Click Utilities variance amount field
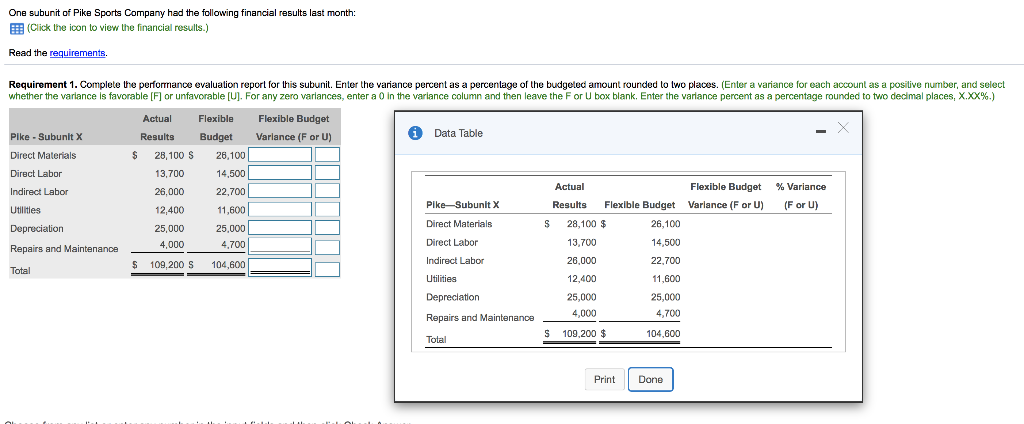Image resolution: width=1024 pixels, height=424 pixels. tap(280, 210)
